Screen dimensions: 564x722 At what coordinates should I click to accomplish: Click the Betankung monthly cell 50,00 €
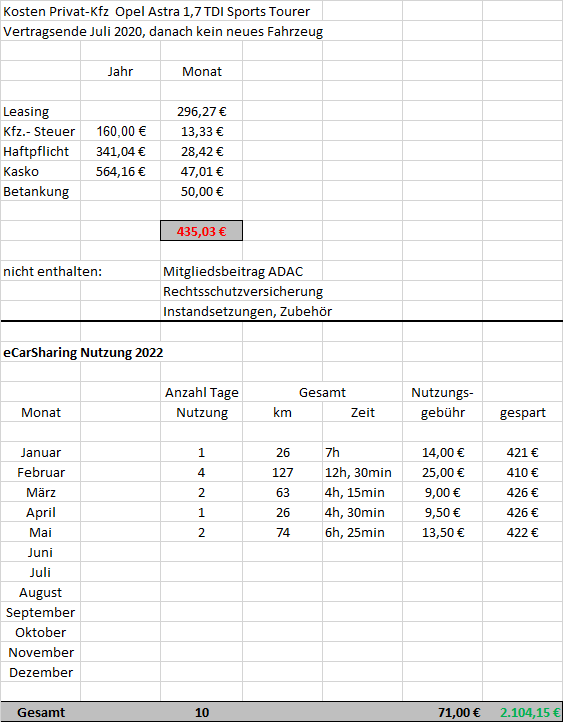(x=202, y=191)
